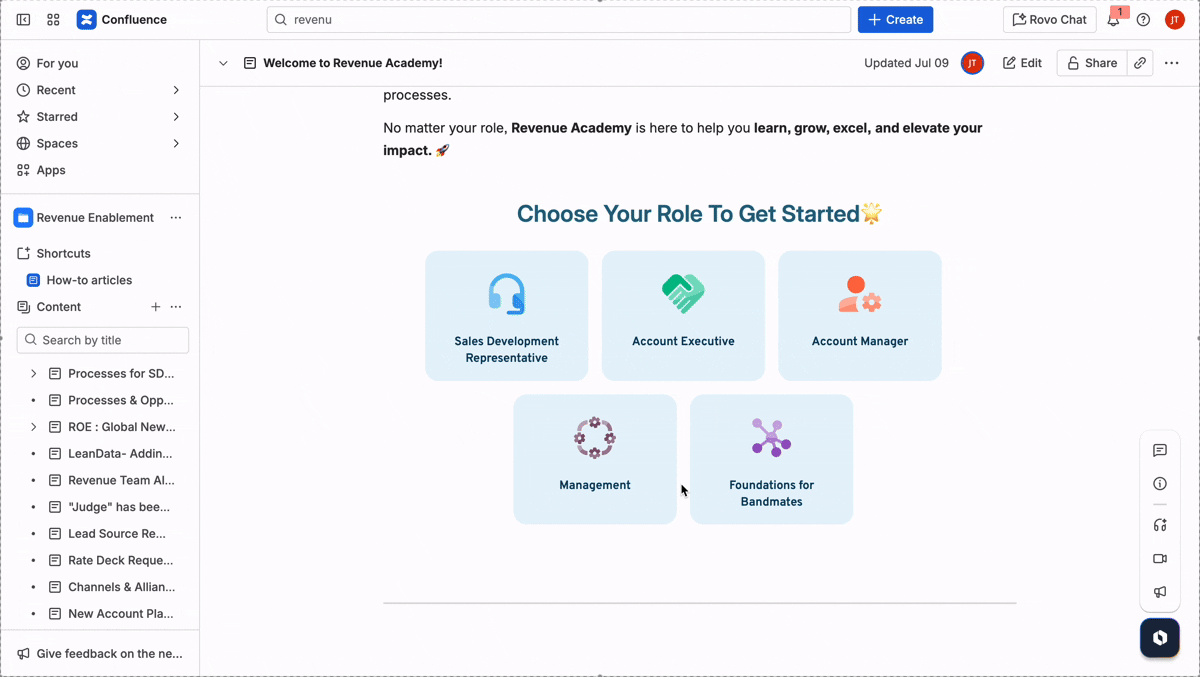The height and width of the screenshot is (677, 1200).
Task: Open the page info icon in the right rail
Action: pyautogui.click(x=1160, y=484)
